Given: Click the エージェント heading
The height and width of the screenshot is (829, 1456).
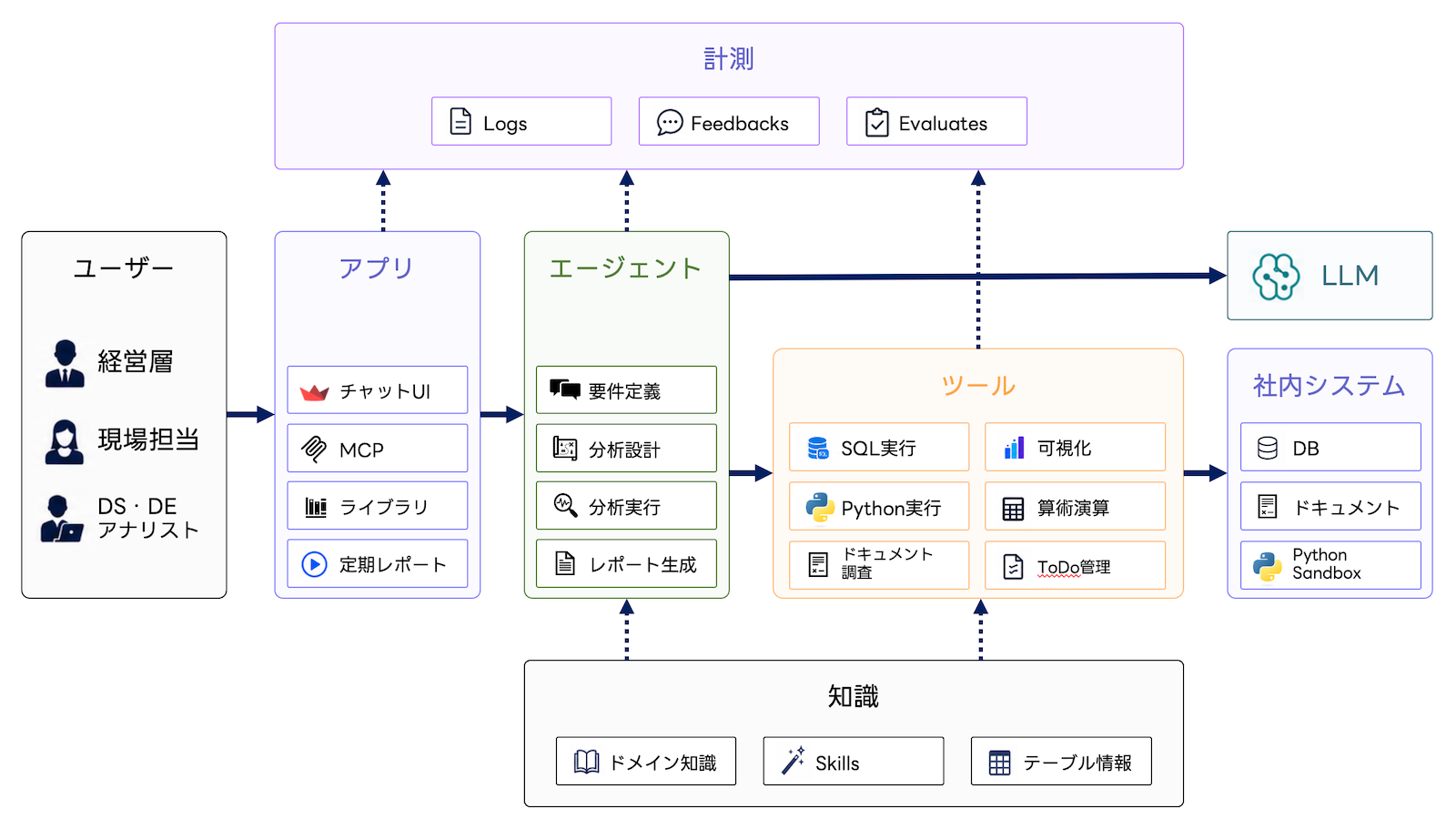Looking at the screenshot, I should coord(626,268).
